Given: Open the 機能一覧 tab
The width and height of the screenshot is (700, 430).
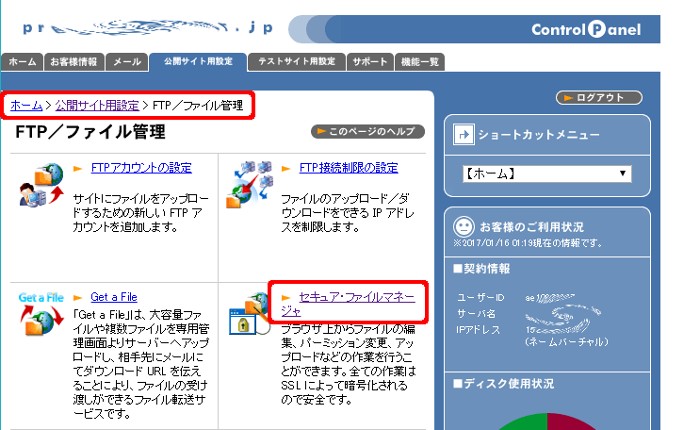Looking at the screenshot, I should (x=420, y=62).
